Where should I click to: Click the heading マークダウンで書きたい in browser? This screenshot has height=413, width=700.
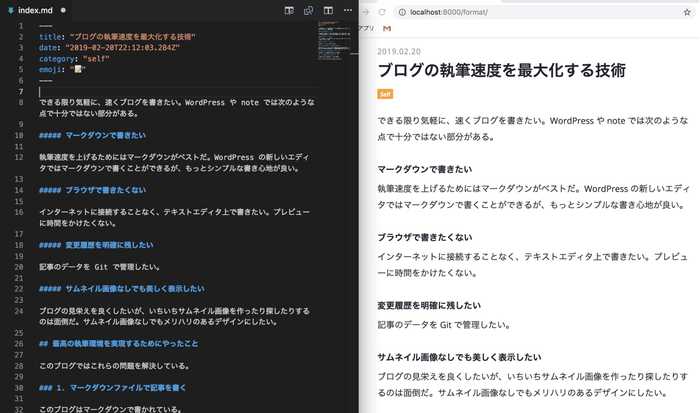pos(425,169)
